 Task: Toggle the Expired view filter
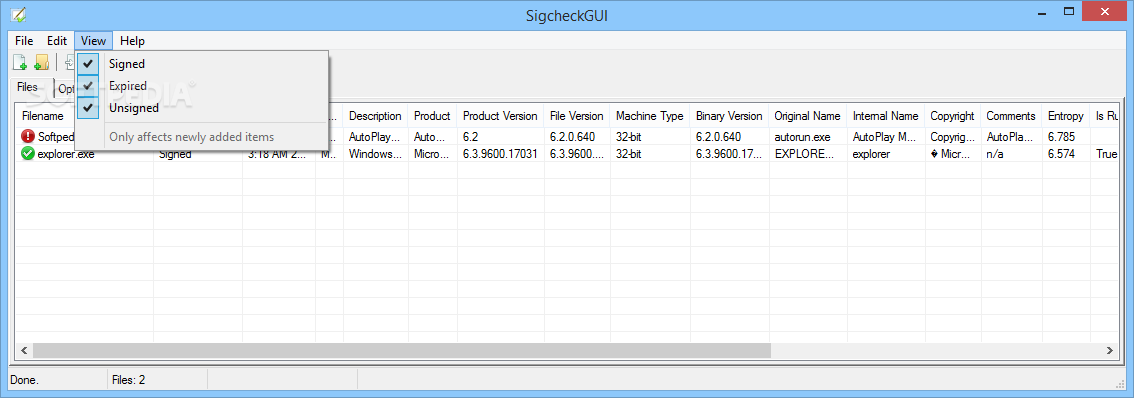pyautogui.click(x=202, y=86)
